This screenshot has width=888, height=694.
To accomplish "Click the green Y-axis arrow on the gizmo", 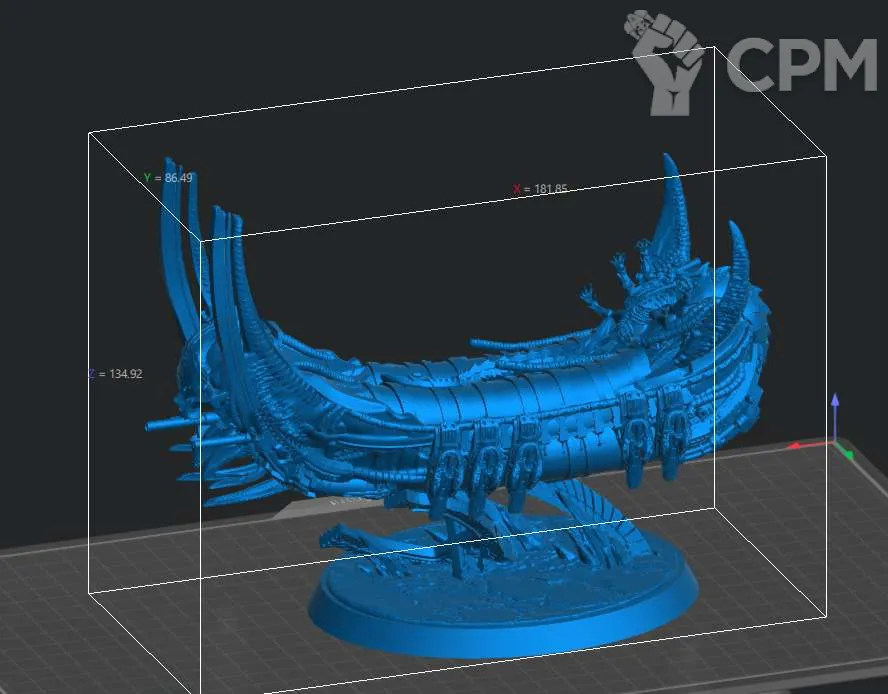I will pos(847,456).
